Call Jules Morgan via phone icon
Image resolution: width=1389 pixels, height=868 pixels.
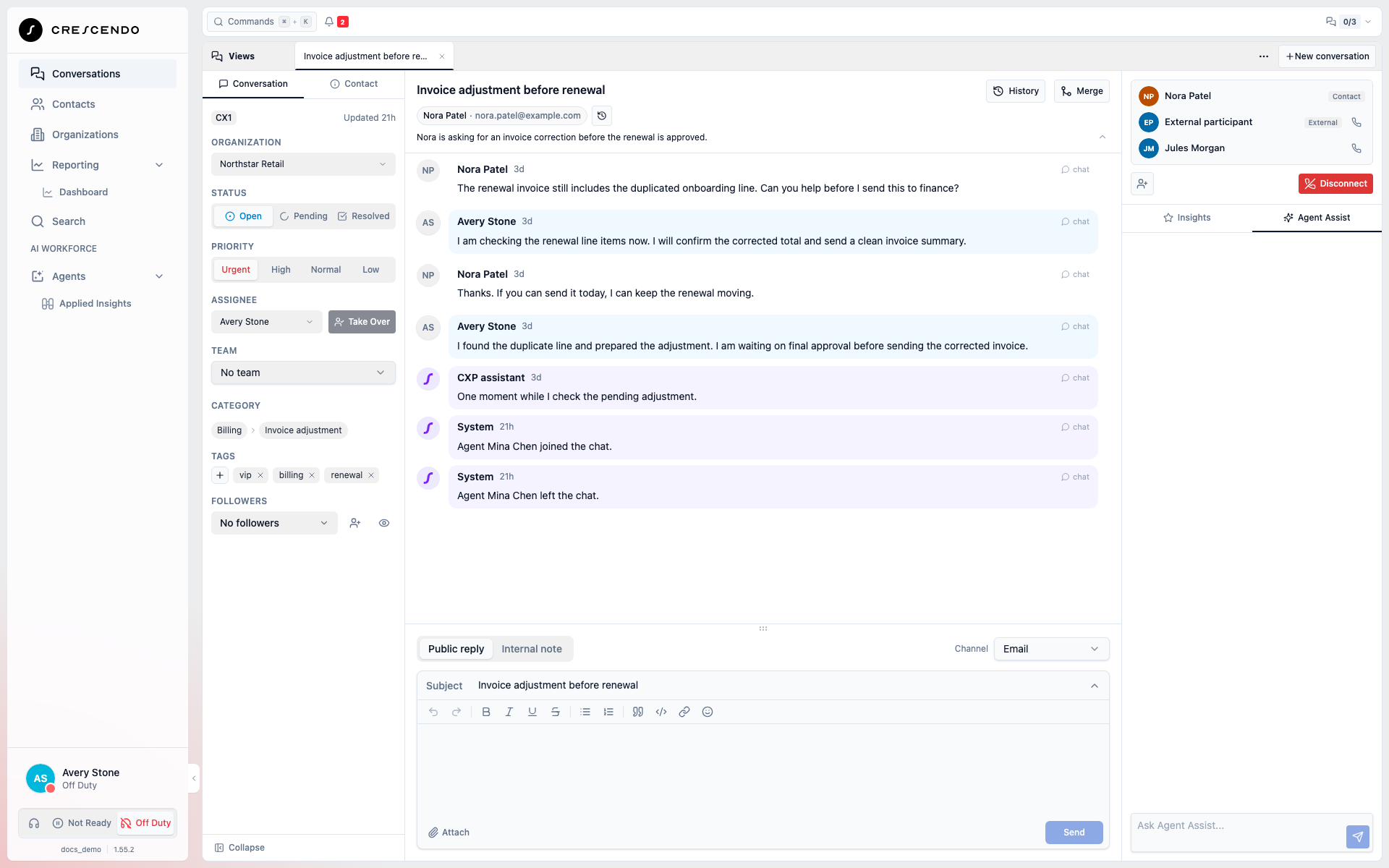coord(1356,148)
